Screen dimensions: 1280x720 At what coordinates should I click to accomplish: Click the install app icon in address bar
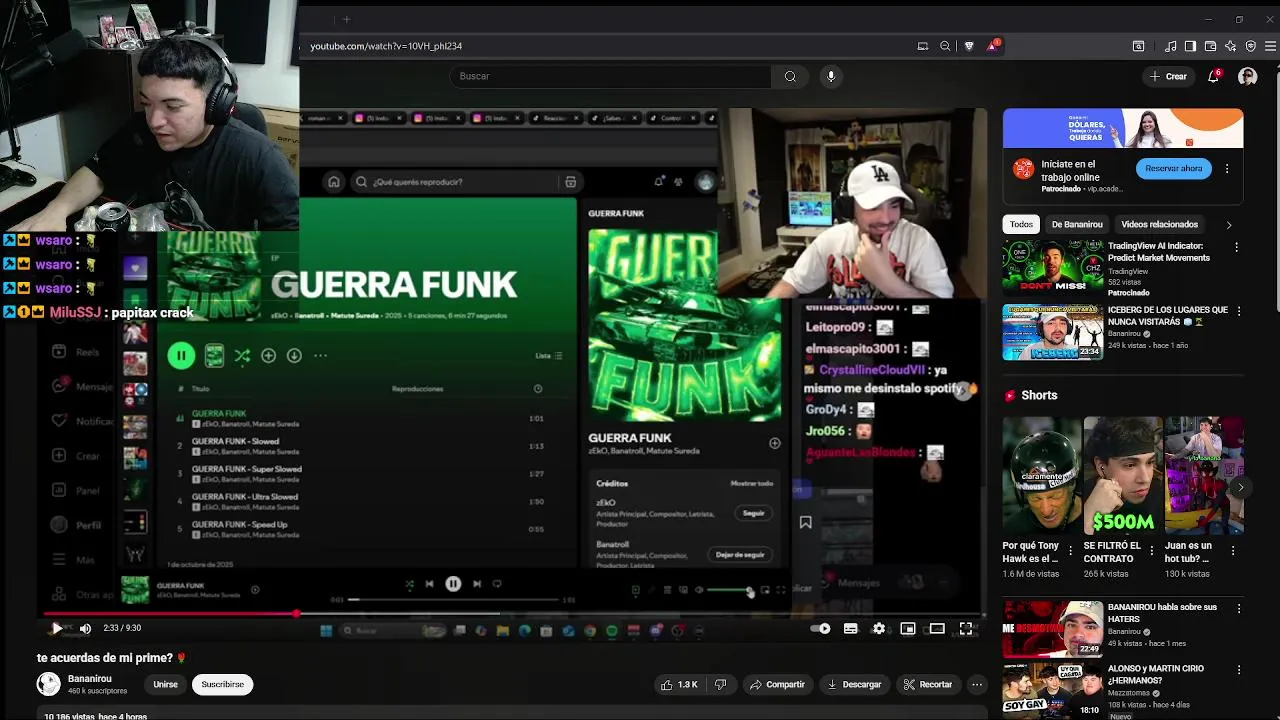(x=923, y=46)
